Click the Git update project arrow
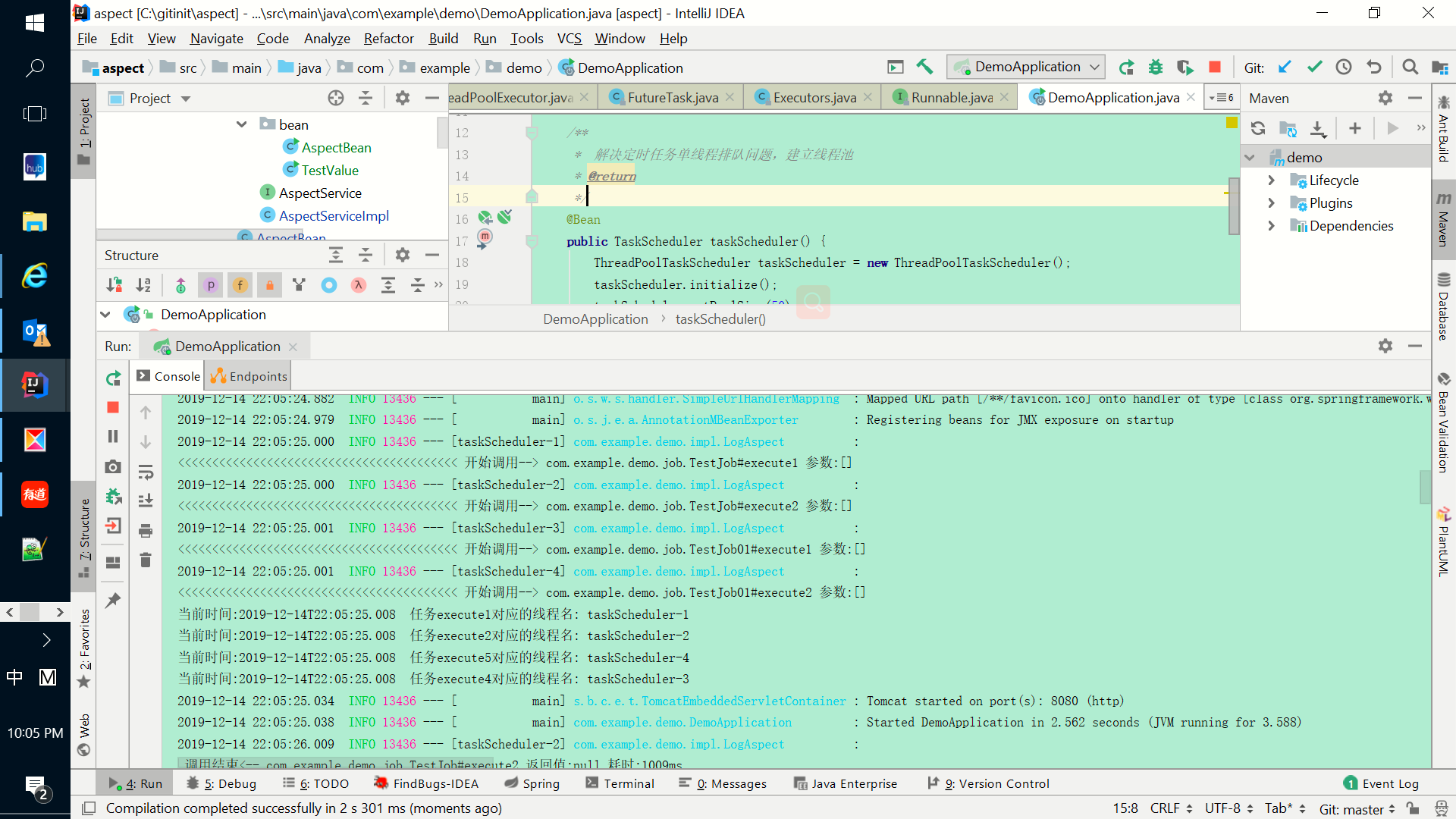The image size is (1456, 819). (x=1285, y=67)
